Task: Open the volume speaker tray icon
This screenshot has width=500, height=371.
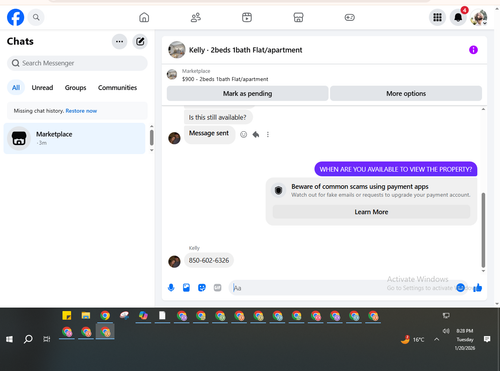Action: point(446,331)
